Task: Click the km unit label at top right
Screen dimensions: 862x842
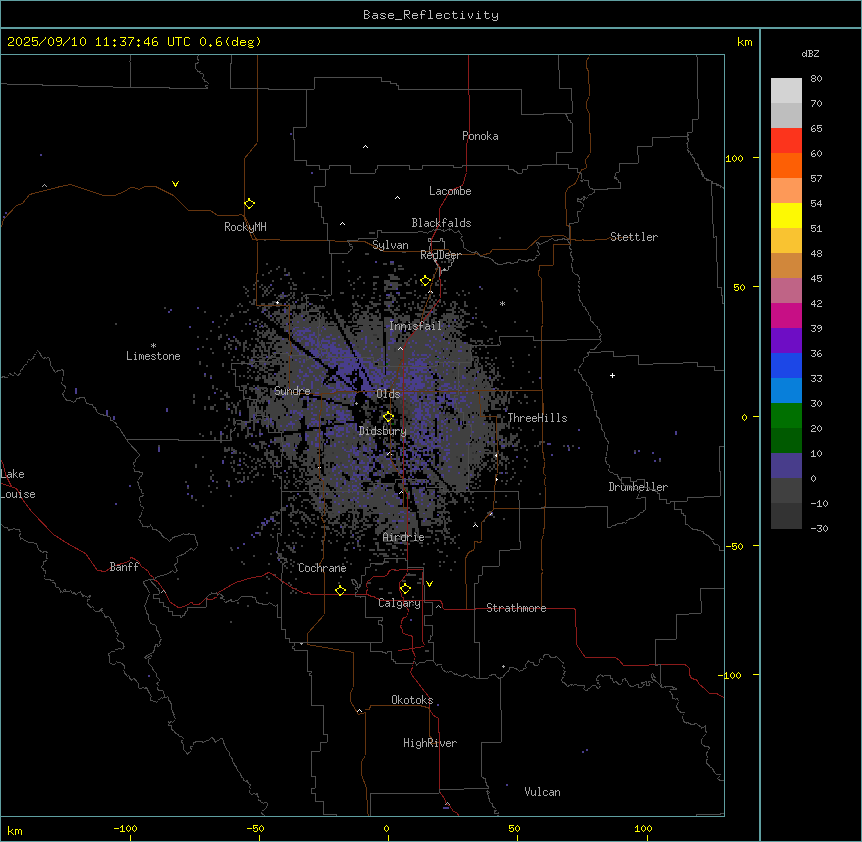Action: (744, 42)
